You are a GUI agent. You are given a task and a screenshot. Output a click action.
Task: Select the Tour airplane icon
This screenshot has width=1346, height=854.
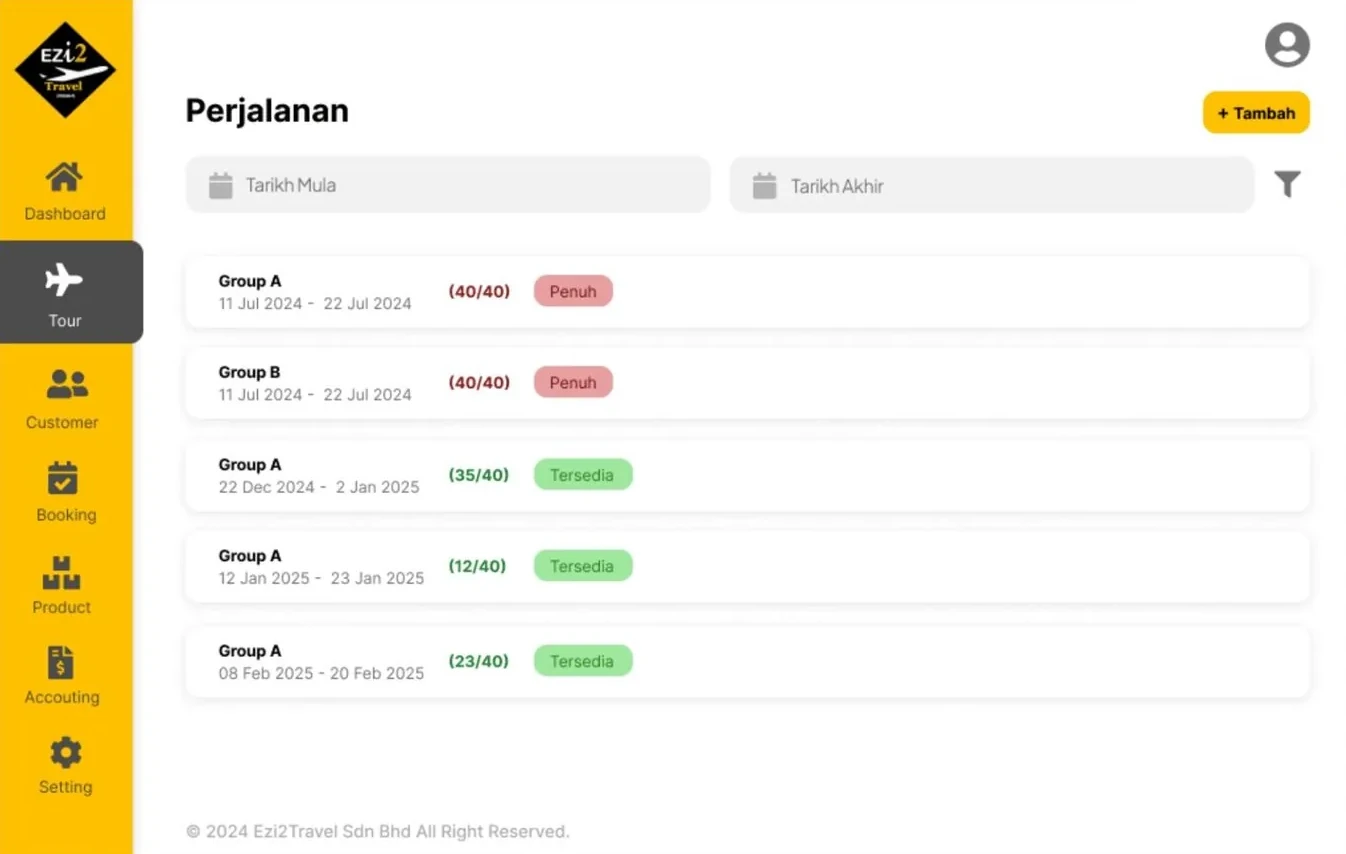64,280
